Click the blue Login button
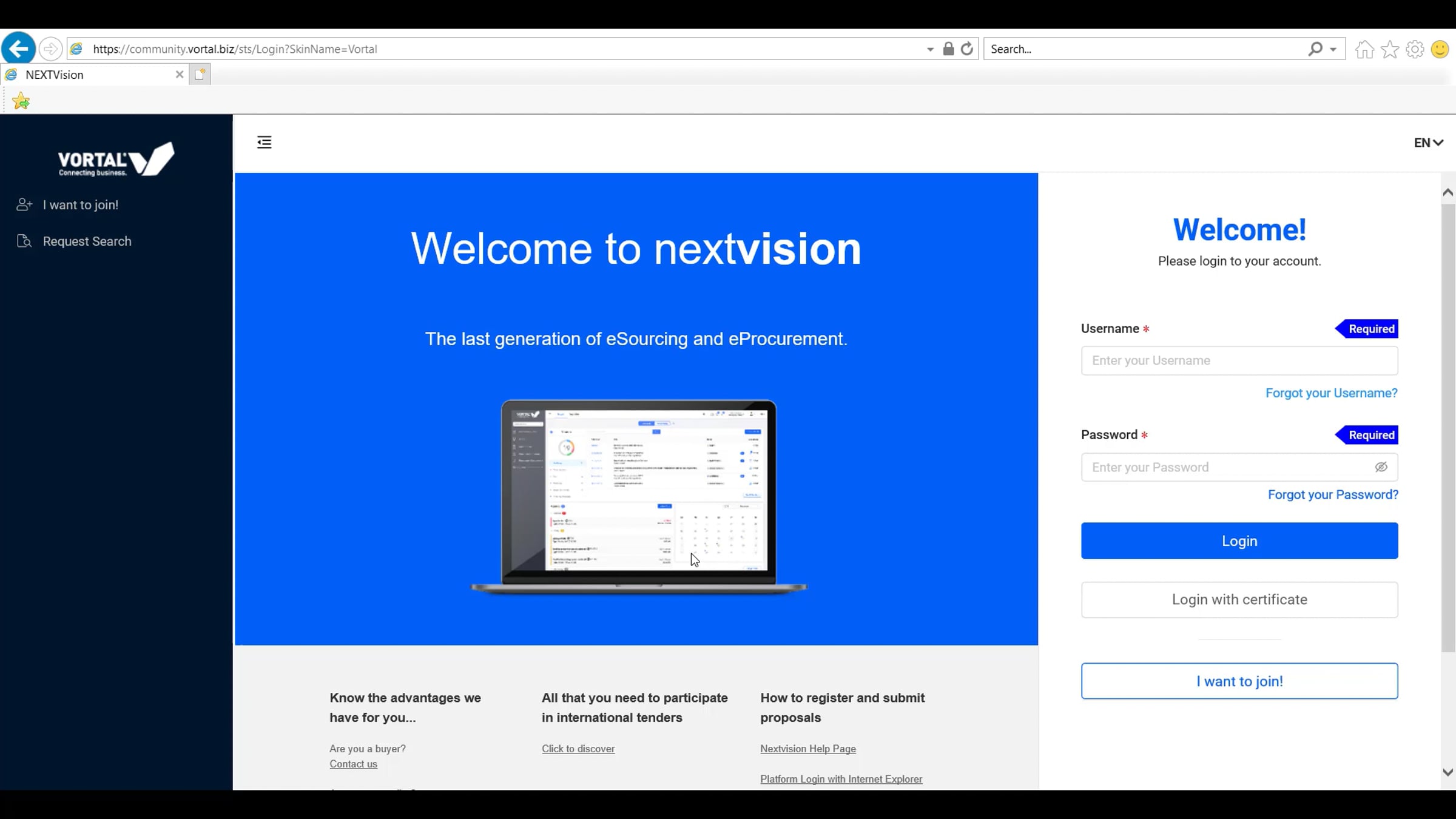 tap(1239, 541)
